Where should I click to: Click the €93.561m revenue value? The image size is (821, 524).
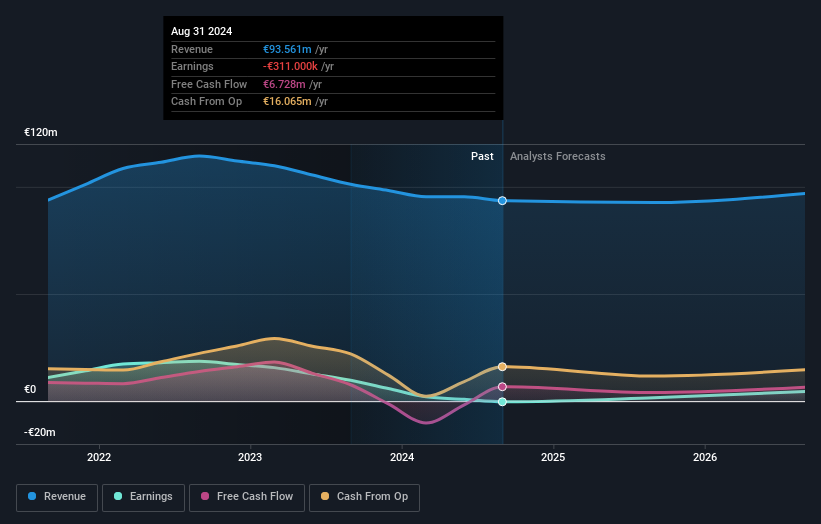(287, 49)
